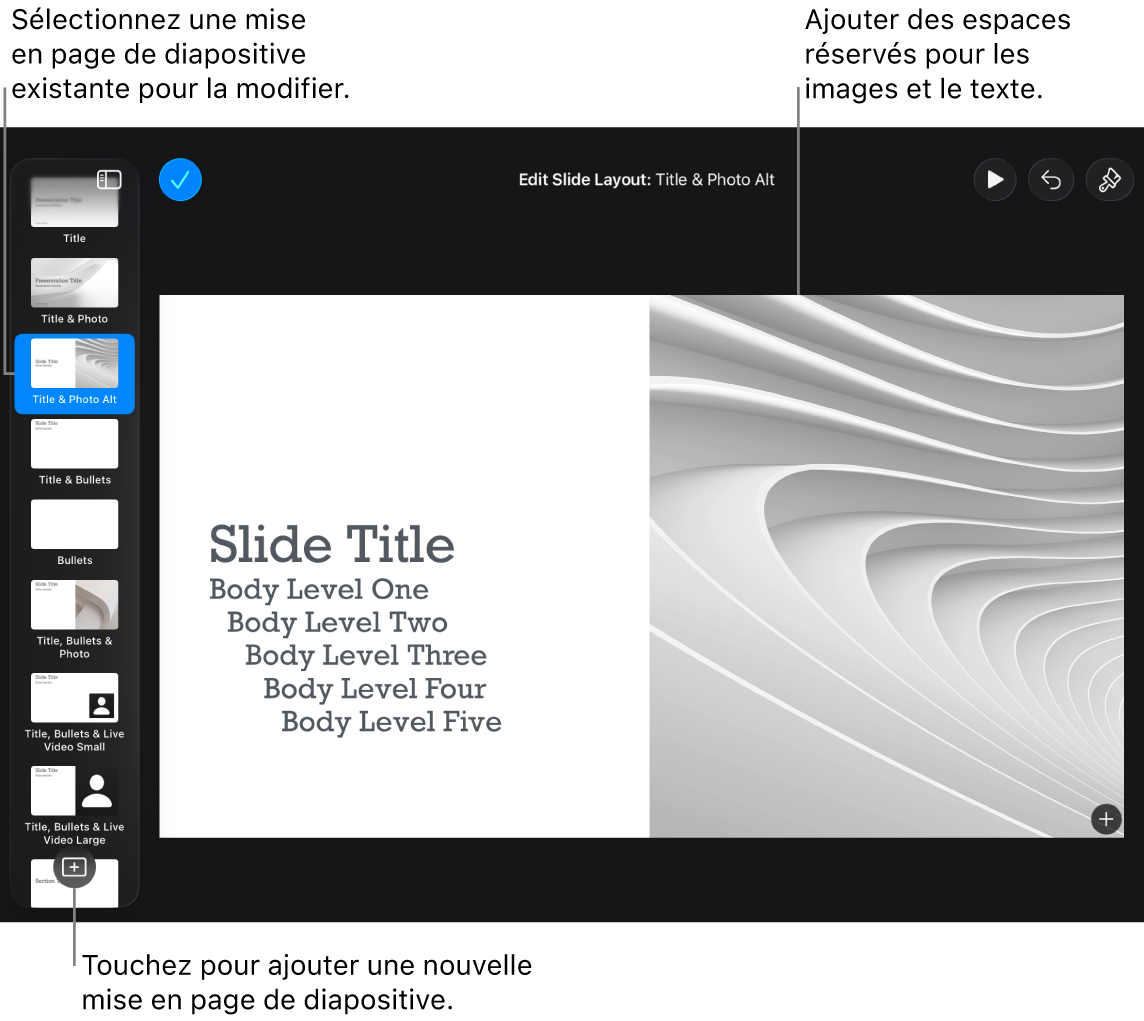The width and height of the screenshot is (1144, 1021).
Task: Tap the blue checkmark Done button
Action: (180, 180)
